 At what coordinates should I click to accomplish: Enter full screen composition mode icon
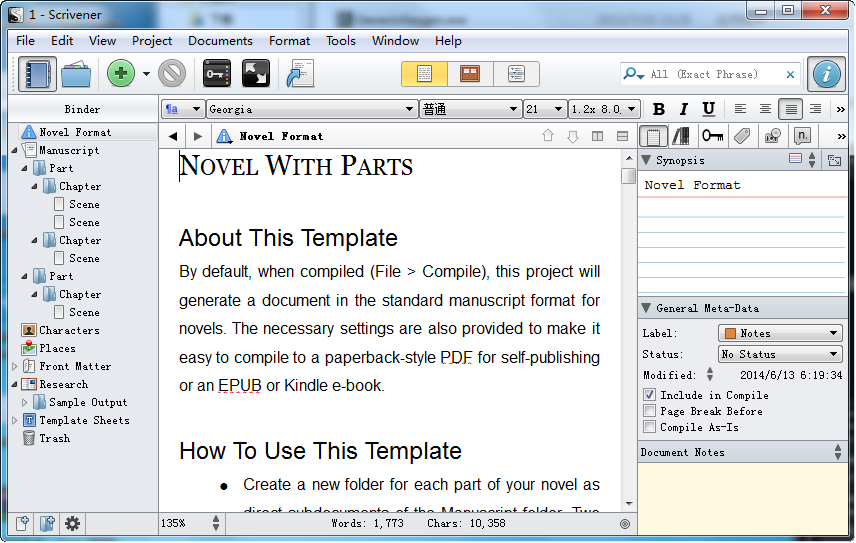click(x=255, y=74)
